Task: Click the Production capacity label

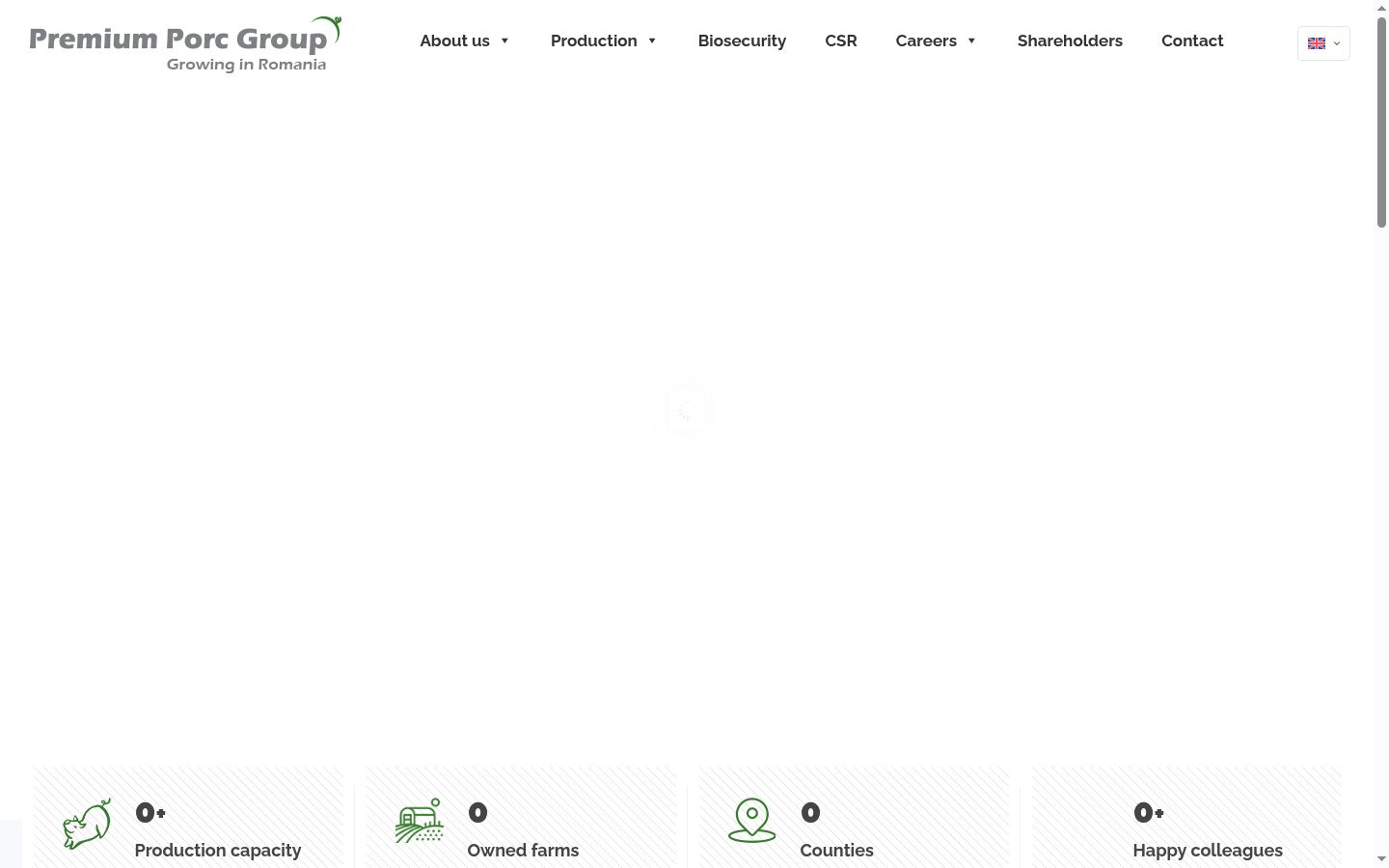Action: (x=218, y=851)
